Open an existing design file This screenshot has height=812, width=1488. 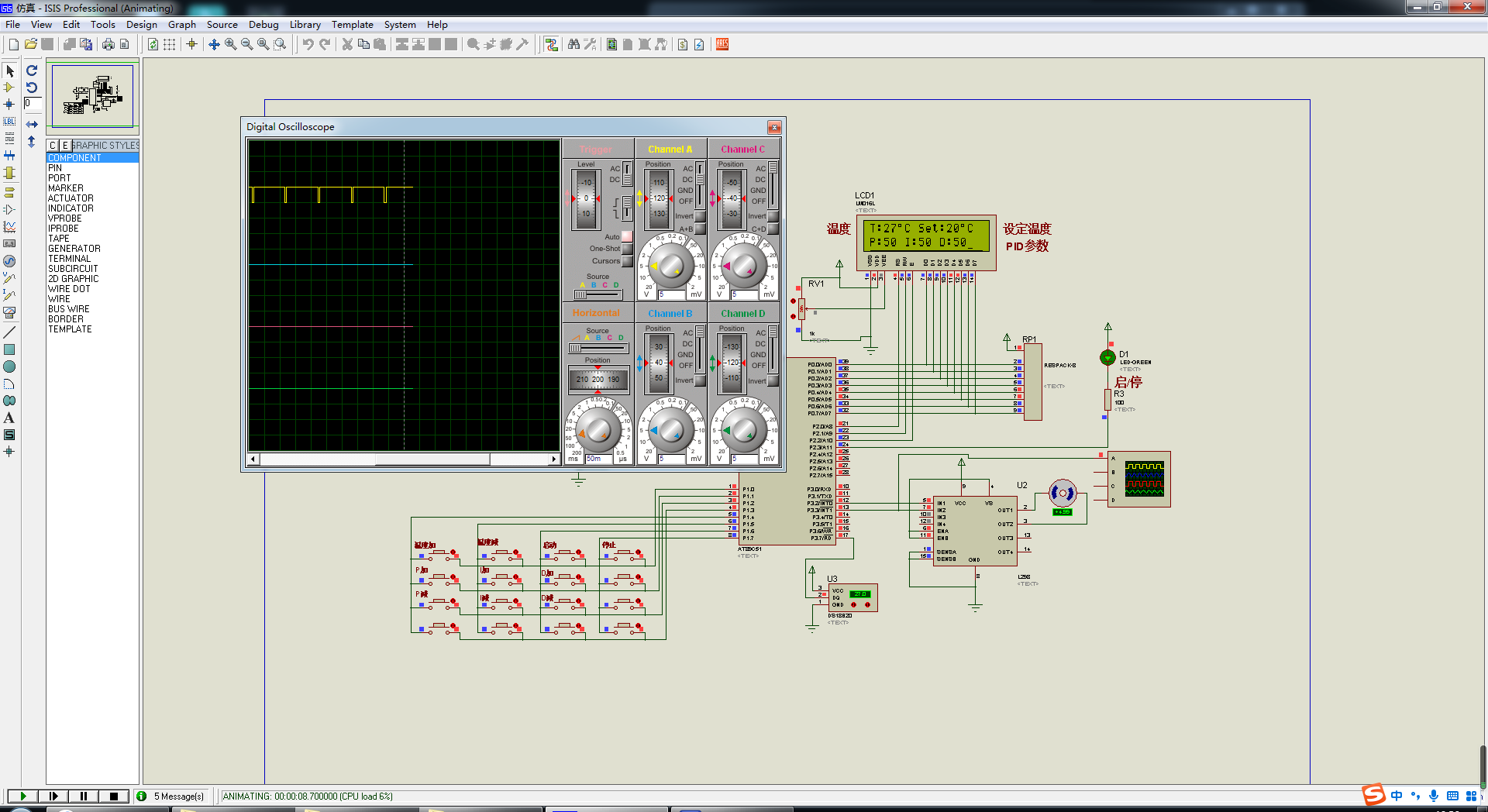click(30, 44)
